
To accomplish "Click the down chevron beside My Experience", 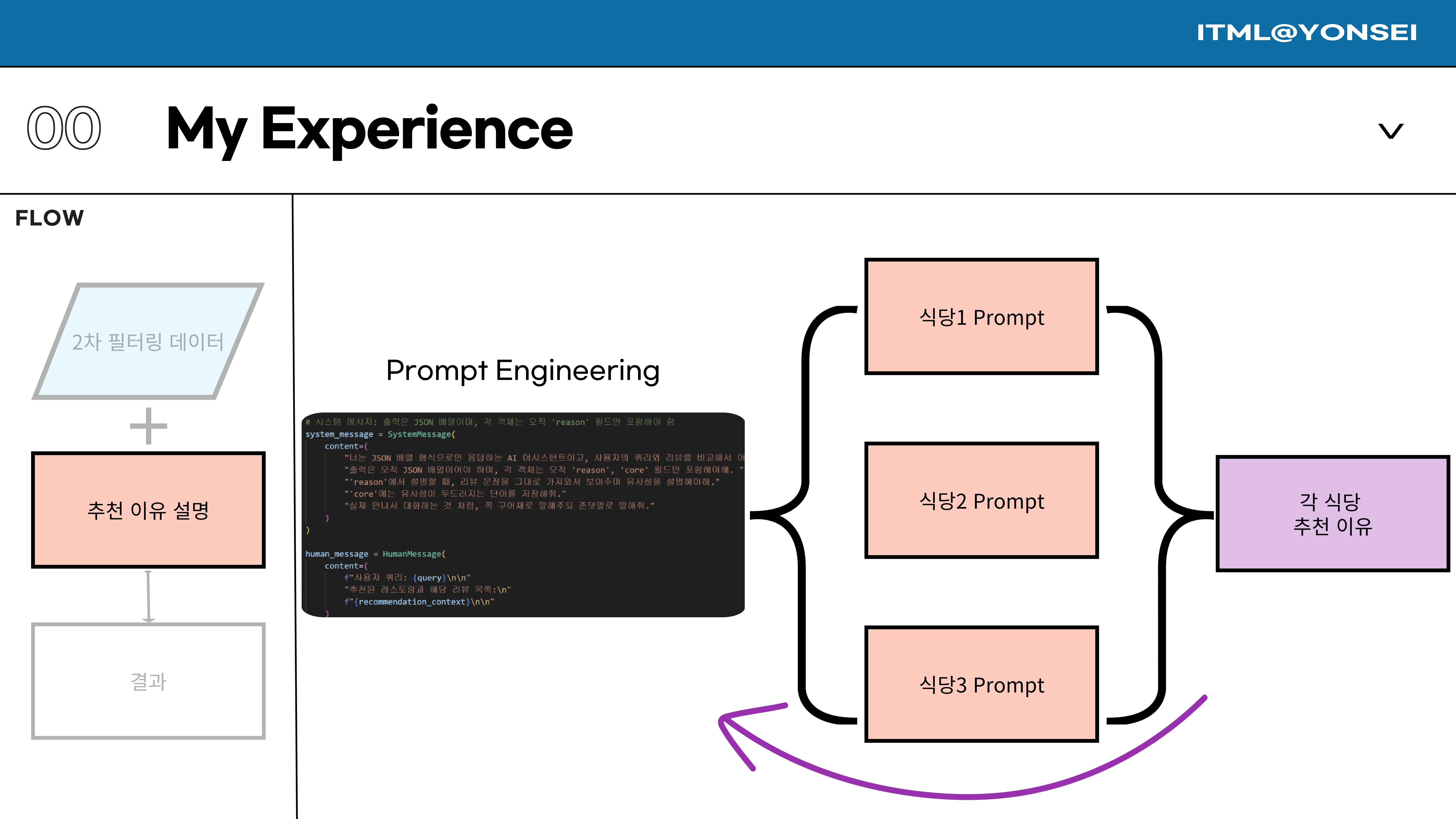I will pos(1390,131).
